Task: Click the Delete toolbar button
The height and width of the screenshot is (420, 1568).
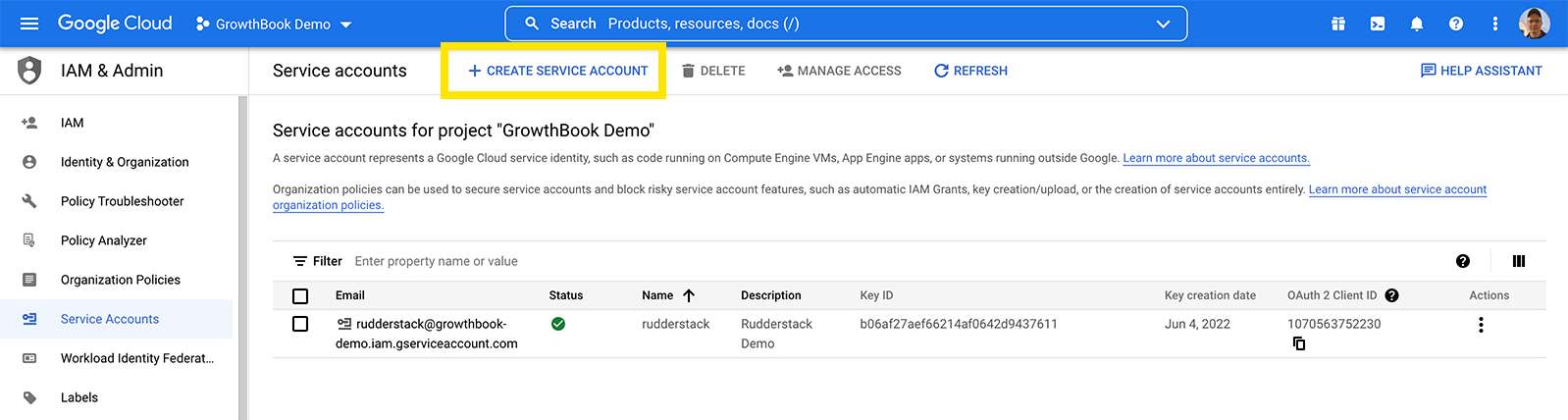Action: (713, 71)
